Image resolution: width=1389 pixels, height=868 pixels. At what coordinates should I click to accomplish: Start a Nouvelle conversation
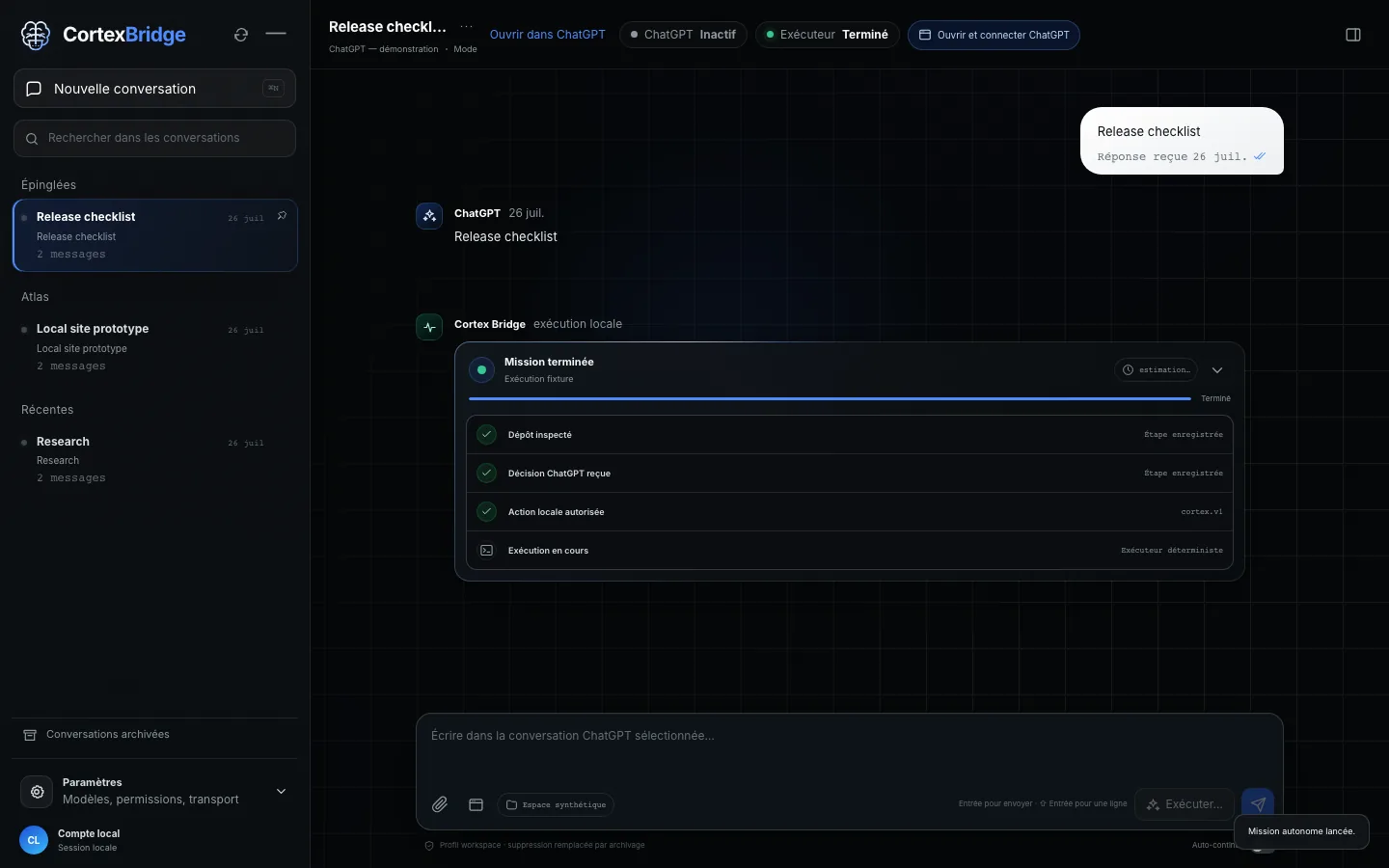tap(154, 89)
